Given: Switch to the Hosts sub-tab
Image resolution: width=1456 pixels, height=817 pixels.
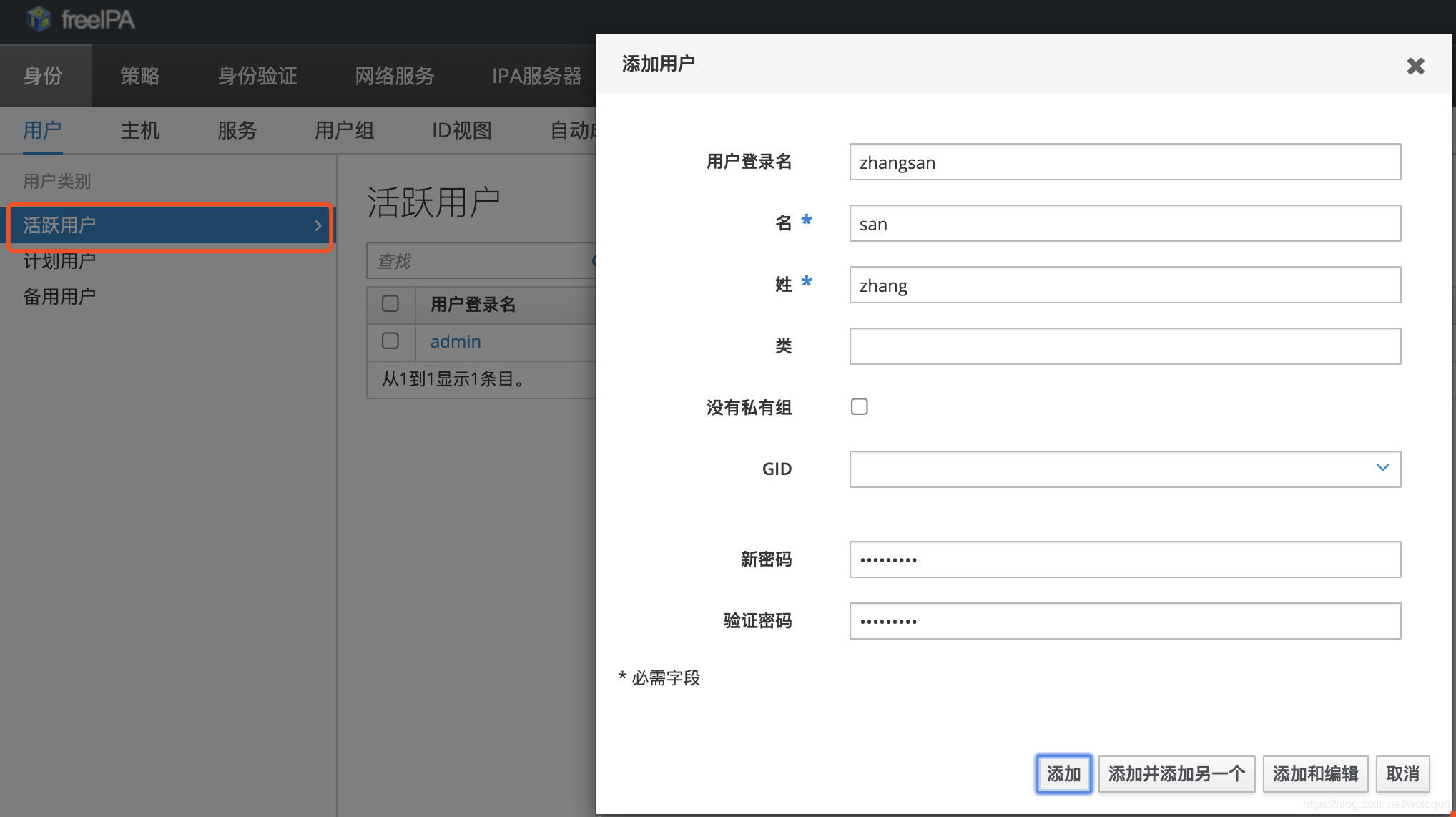Looking at the screenshot, I should pyautogui.click(x=139, y=130).
